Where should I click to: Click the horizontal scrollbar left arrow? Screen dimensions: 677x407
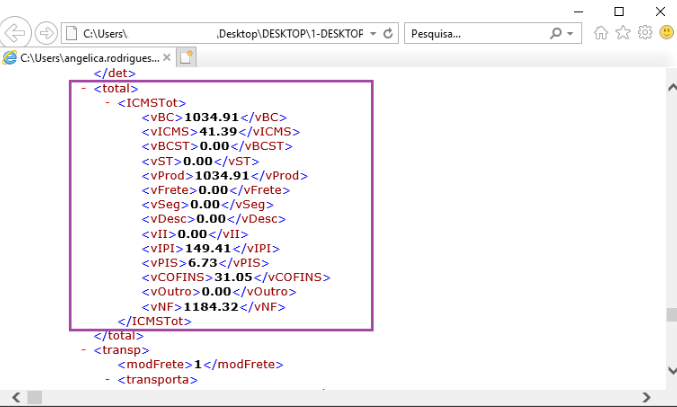pos(16,397)
